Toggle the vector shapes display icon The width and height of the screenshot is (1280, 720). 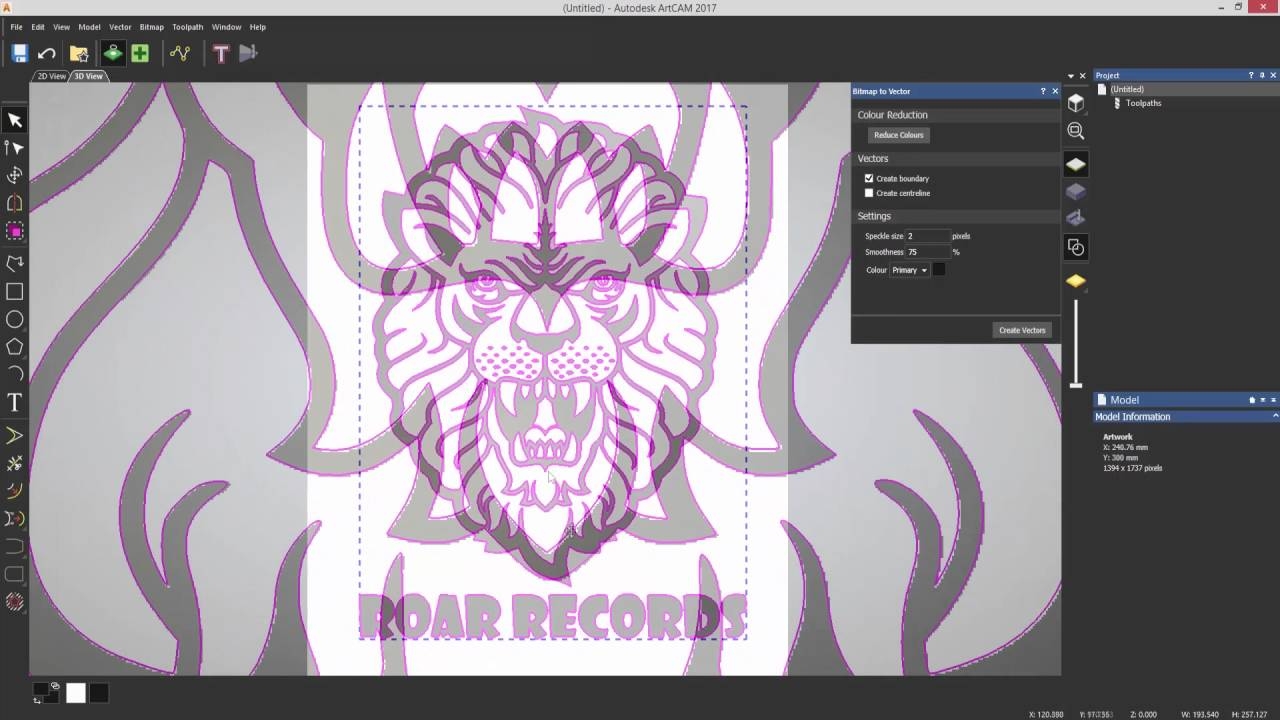(1076, 247)
